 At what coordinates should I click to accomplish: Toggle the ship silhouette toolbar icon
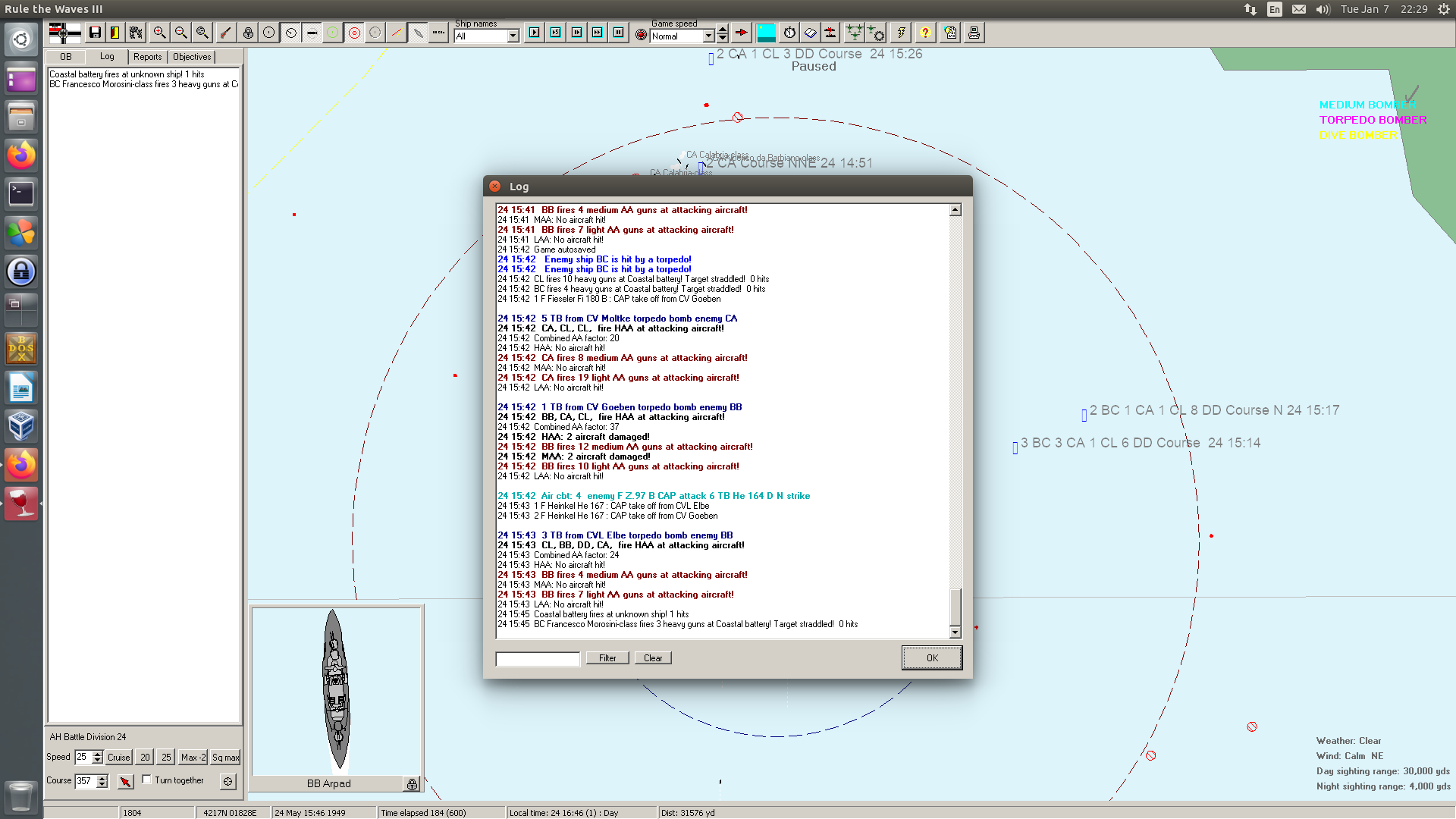[x=417, y=33]
